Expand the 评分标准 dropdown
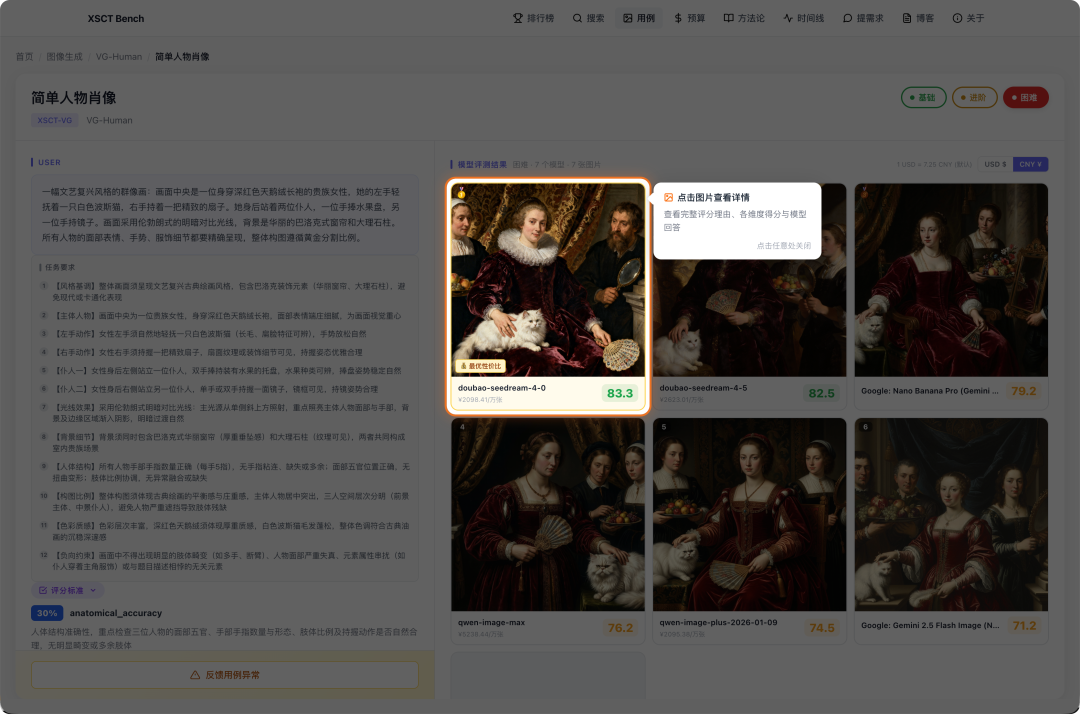The image size is (1080, 714). (x=67, y=591)
